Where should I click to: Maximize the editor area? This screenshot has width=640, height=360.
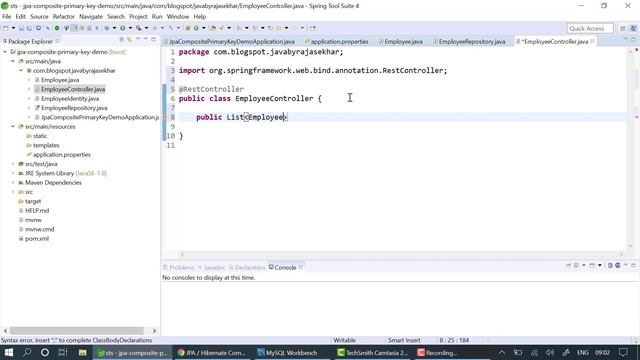pos(633,40)
